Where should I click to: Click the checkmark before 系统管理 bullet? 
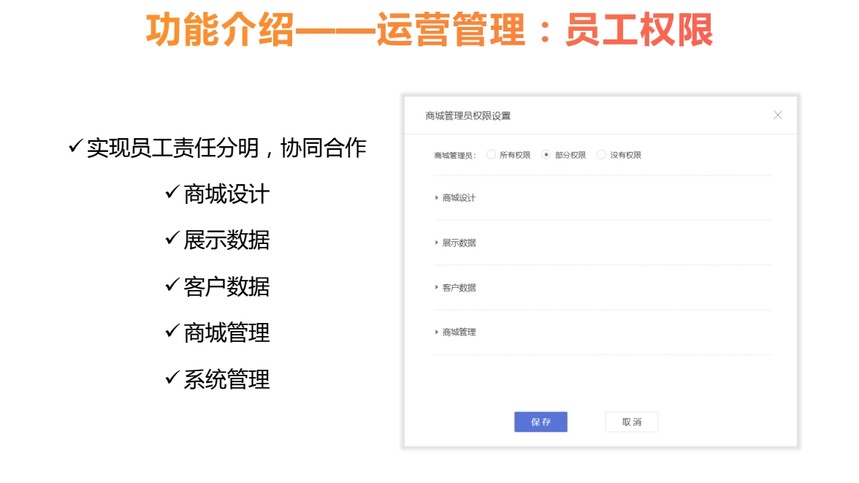click(x=171, y=378)
